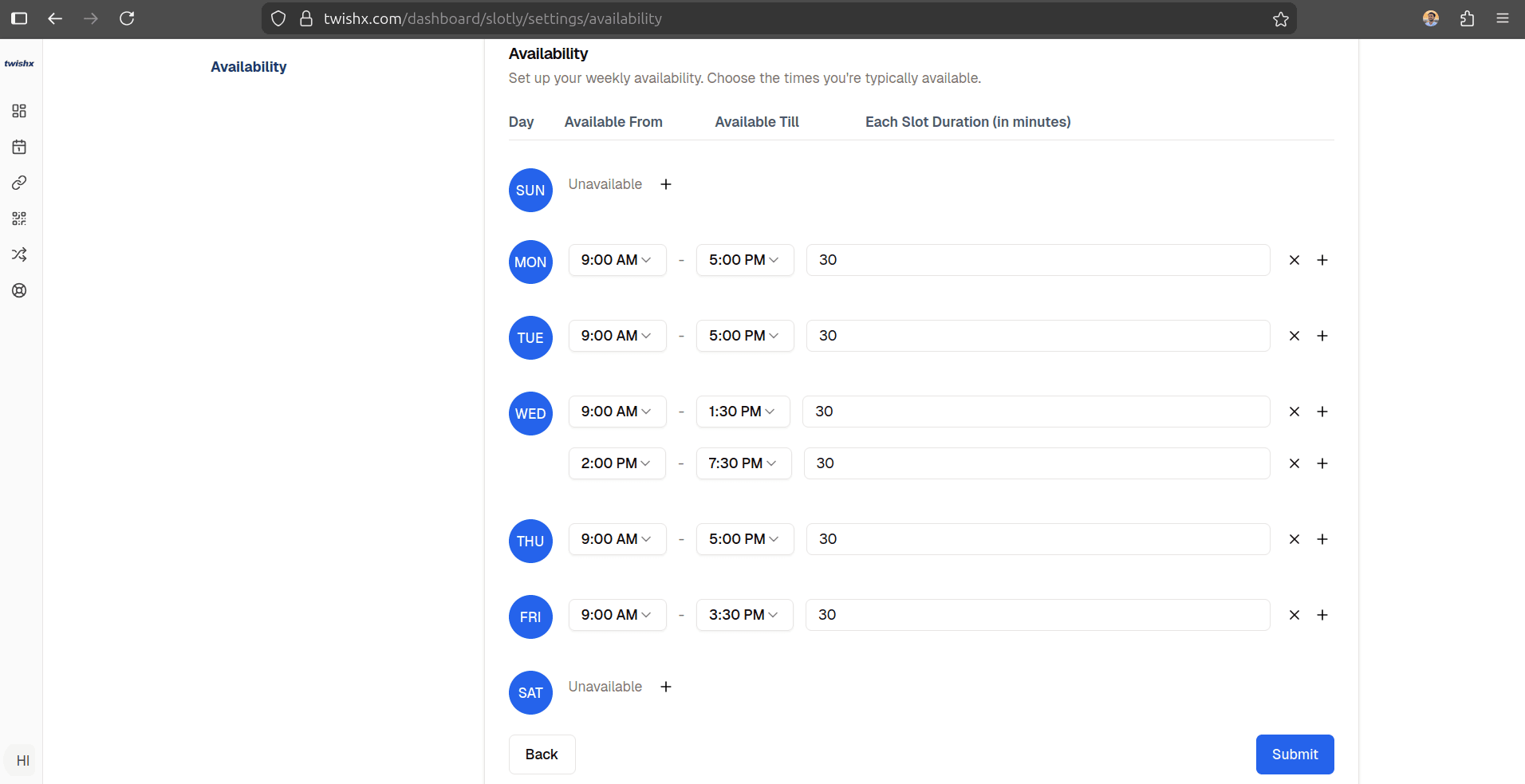Add slot after Wednesday 7:30 PM row

tap(1322, 463)
